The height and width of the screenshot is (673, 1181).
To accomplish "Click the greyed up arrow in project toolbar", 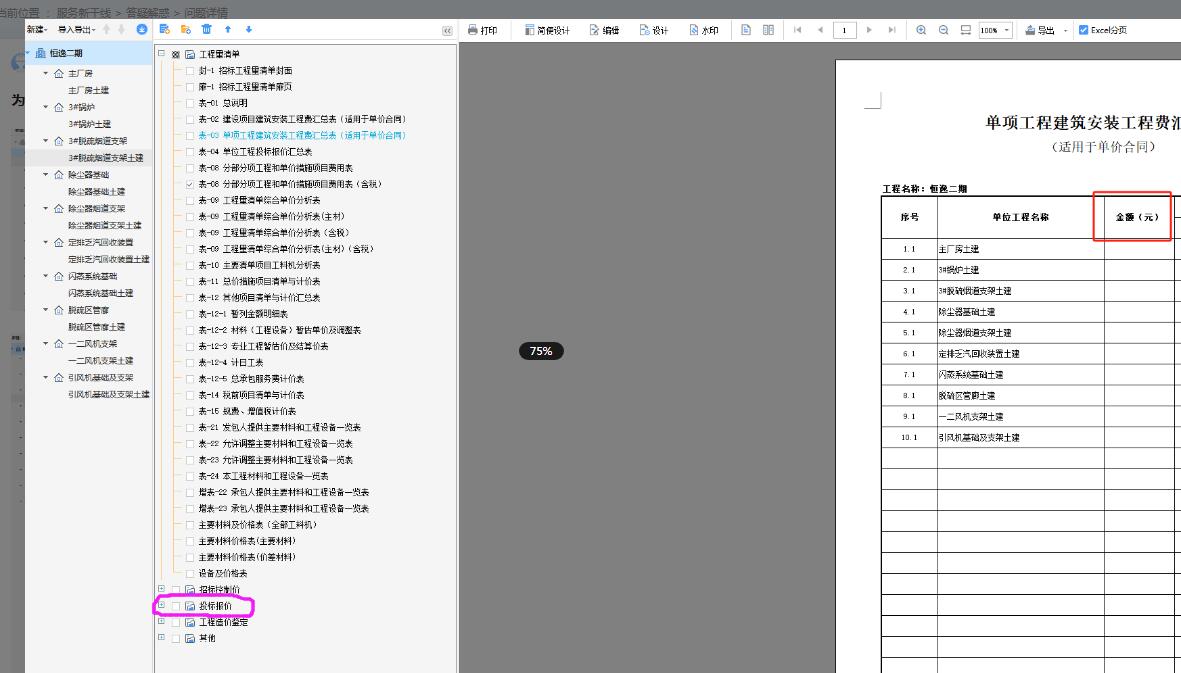I will click(x=106, y=29).
